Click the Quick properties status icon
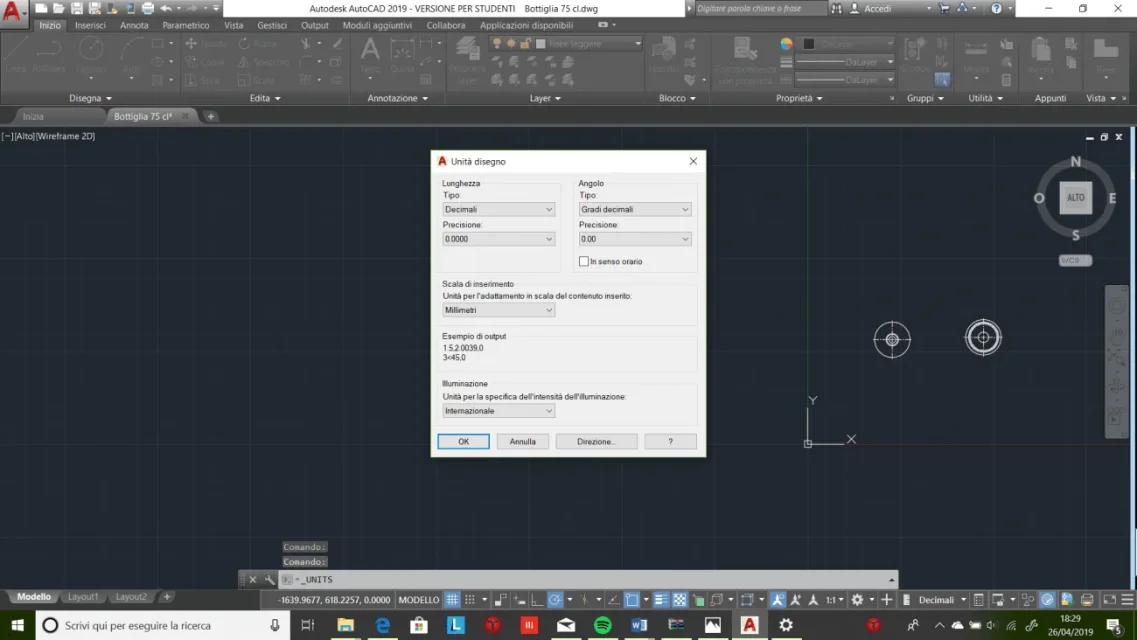1137x640 pixels. point(979,599)
